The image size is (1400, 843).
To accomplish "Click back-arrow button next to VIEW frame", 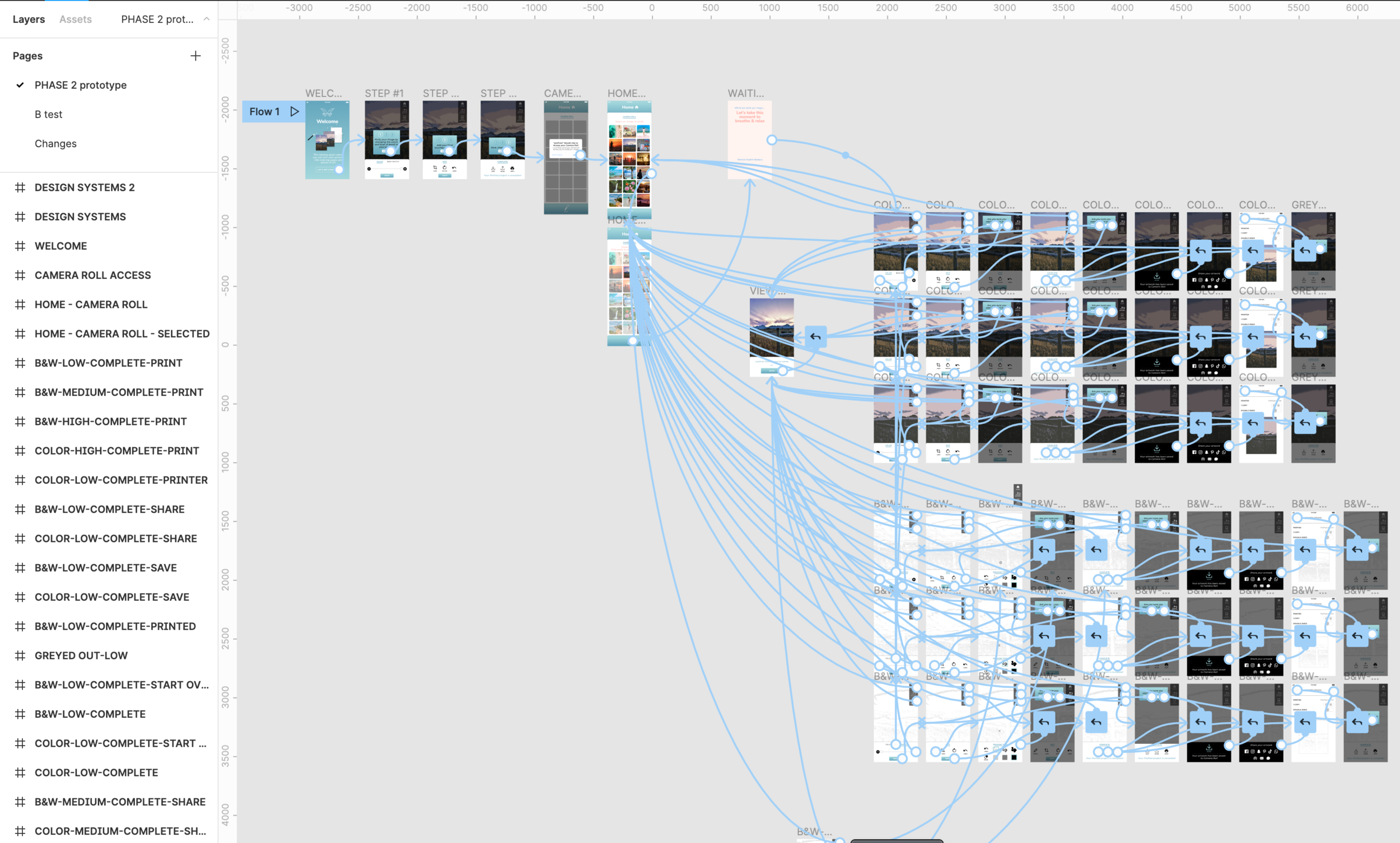I will coord(815,337).
